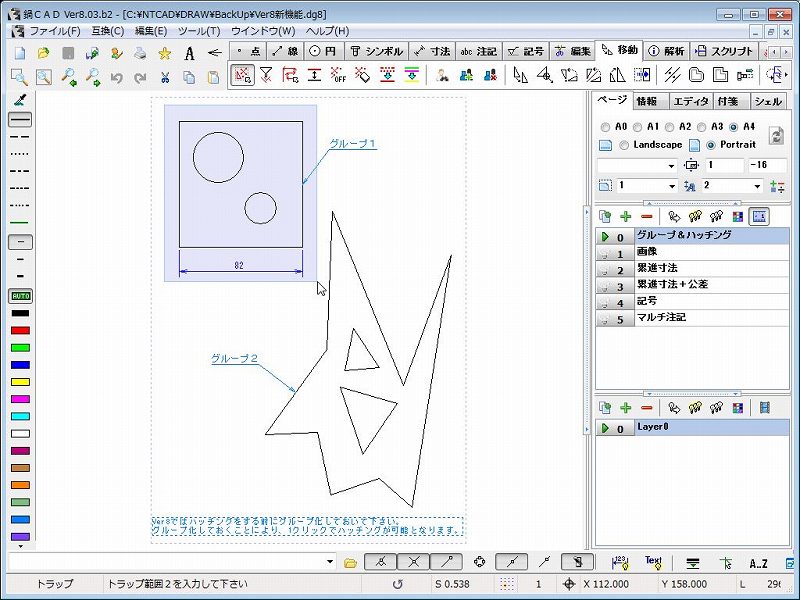Image resolution: width=800 pixels, height=600 pixels.
Task: Click the mirror flip tool icon
Action: tap(618, 76)
